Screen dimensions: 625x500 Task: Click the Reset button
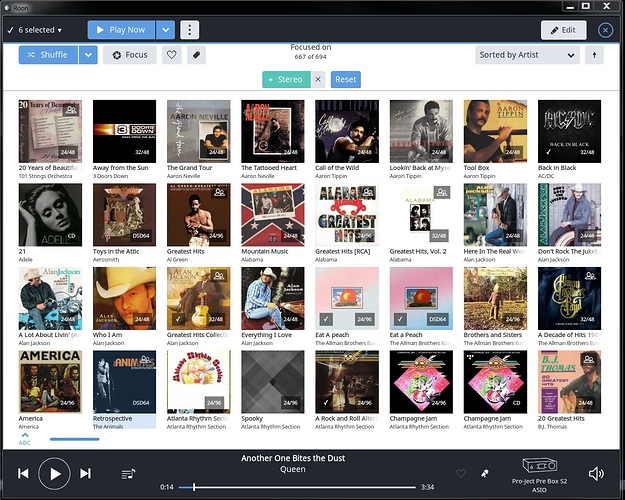pos(346,79)
